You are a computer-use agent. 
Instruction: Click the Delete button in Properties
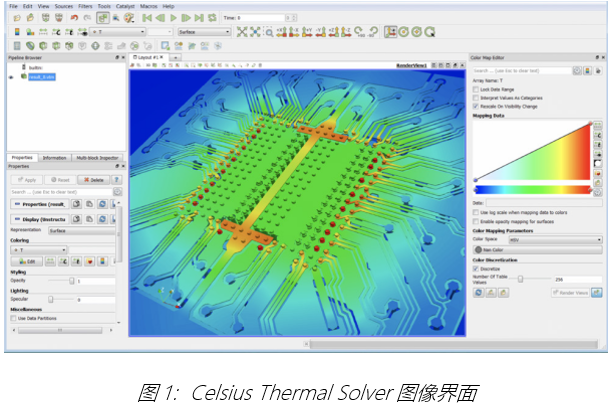[x=94, y=180]
